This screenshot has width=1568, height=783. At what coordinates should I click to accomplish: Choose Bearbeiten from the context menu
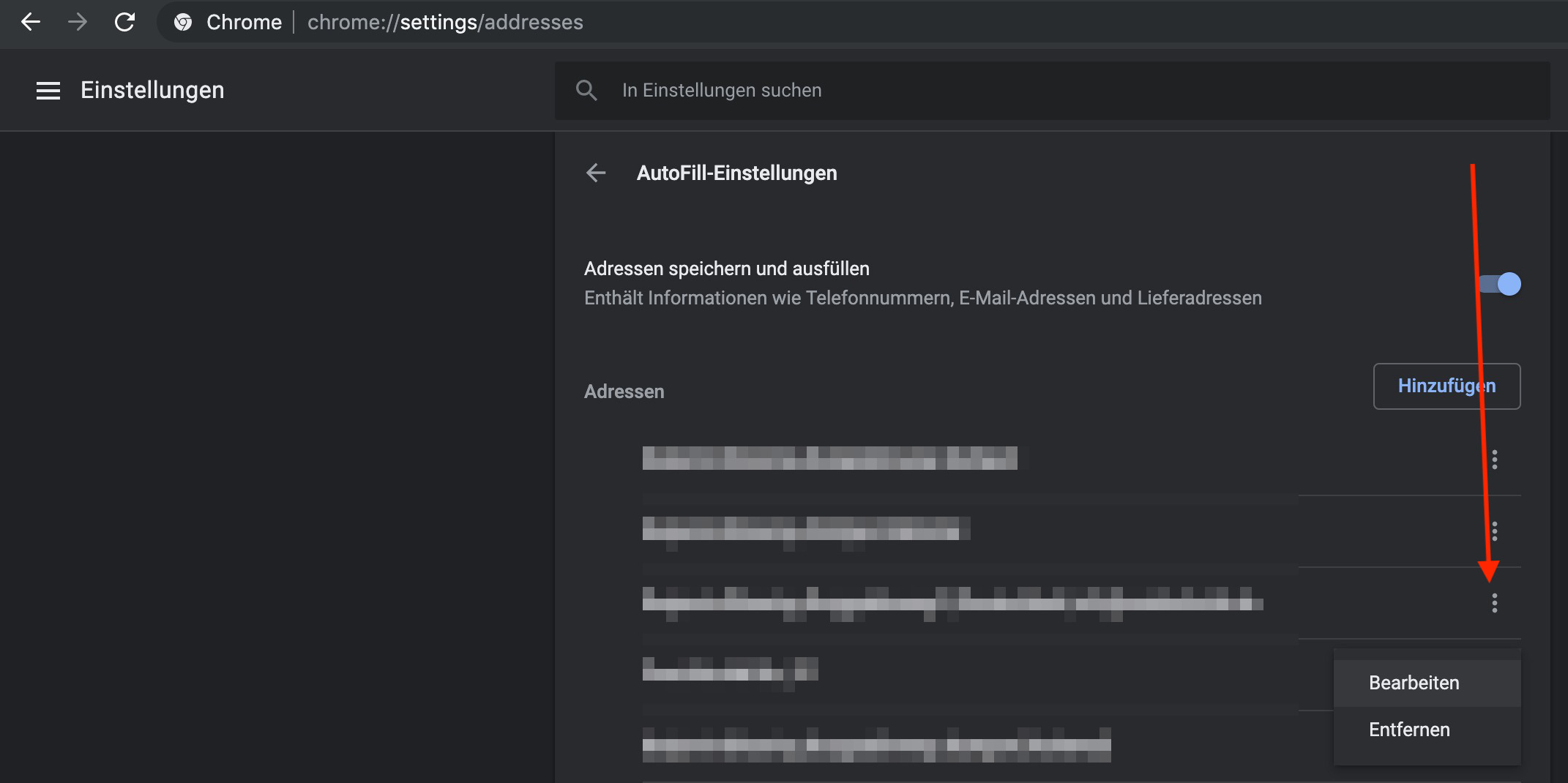1427,683
